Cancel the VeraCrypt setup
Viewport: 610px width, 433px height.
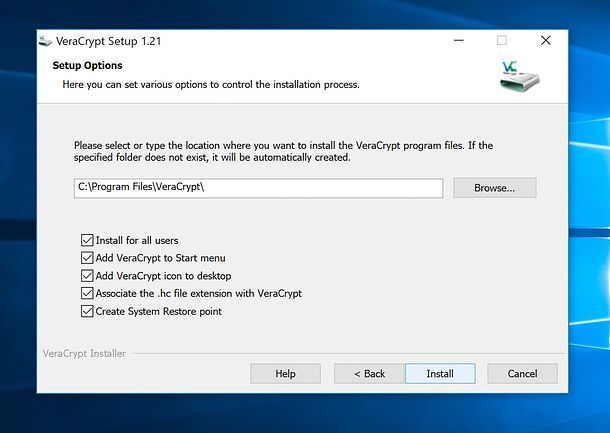click(522, 373)
